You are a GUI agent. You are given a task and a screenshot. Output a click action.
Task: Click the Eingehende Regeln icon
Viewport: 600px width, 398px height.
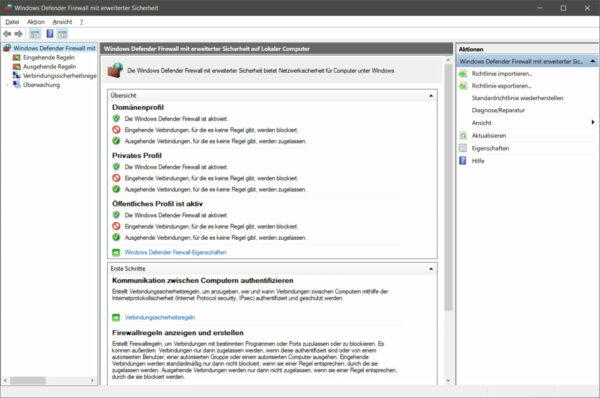pyautogui.click(x=16, y=57)
